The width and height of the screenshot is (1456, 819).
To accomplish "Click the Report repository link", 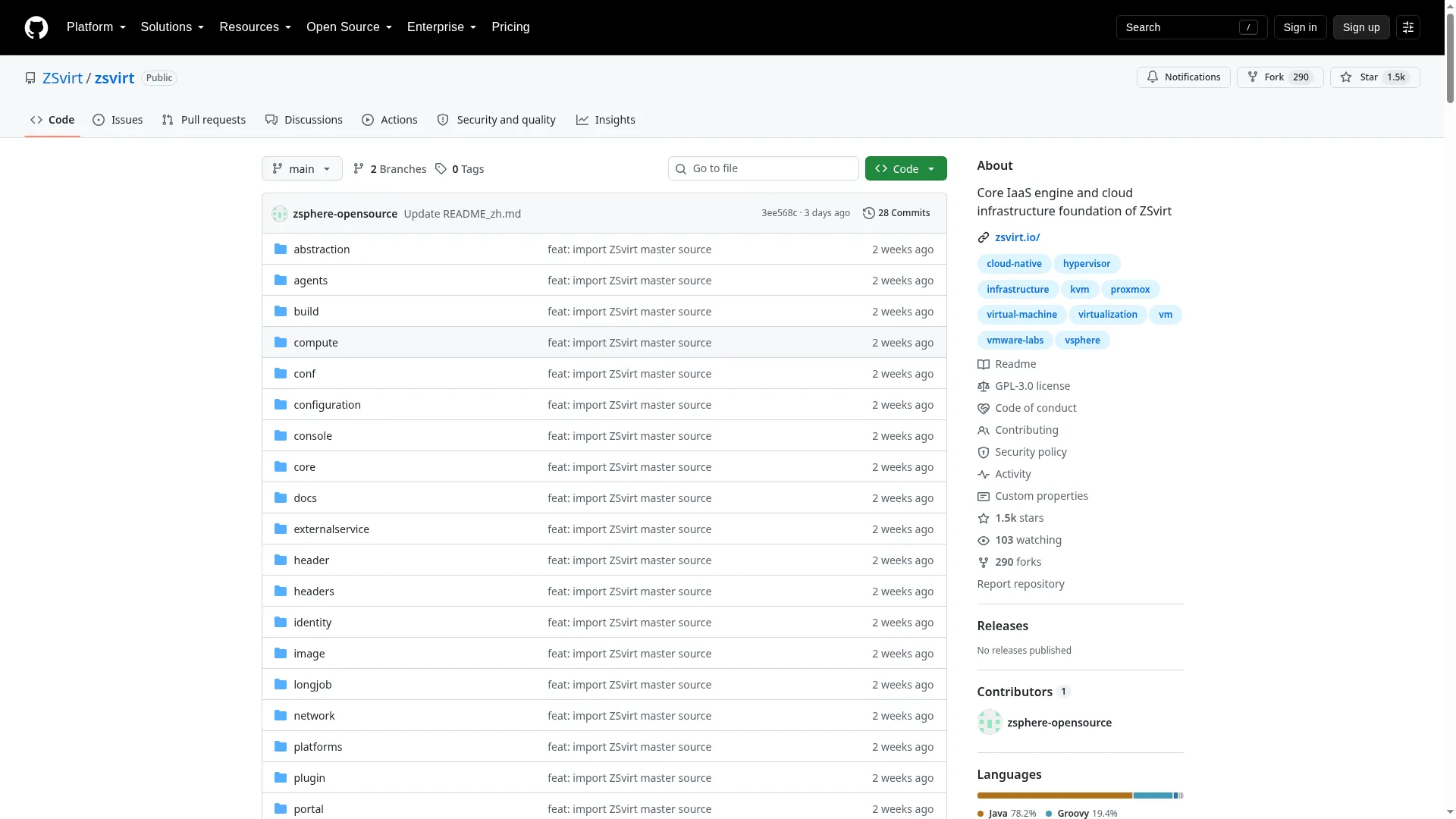I will click(x=1020, y=584).
